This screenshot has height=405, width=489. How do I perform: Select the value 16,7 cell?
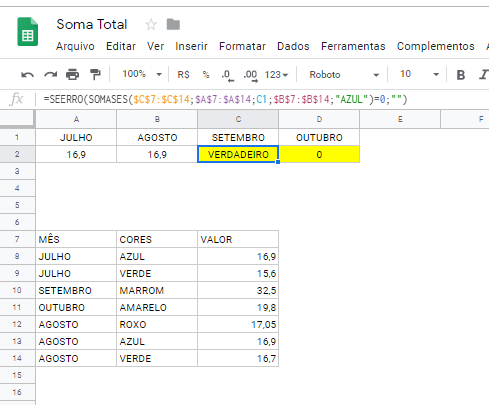pos(238,358)
